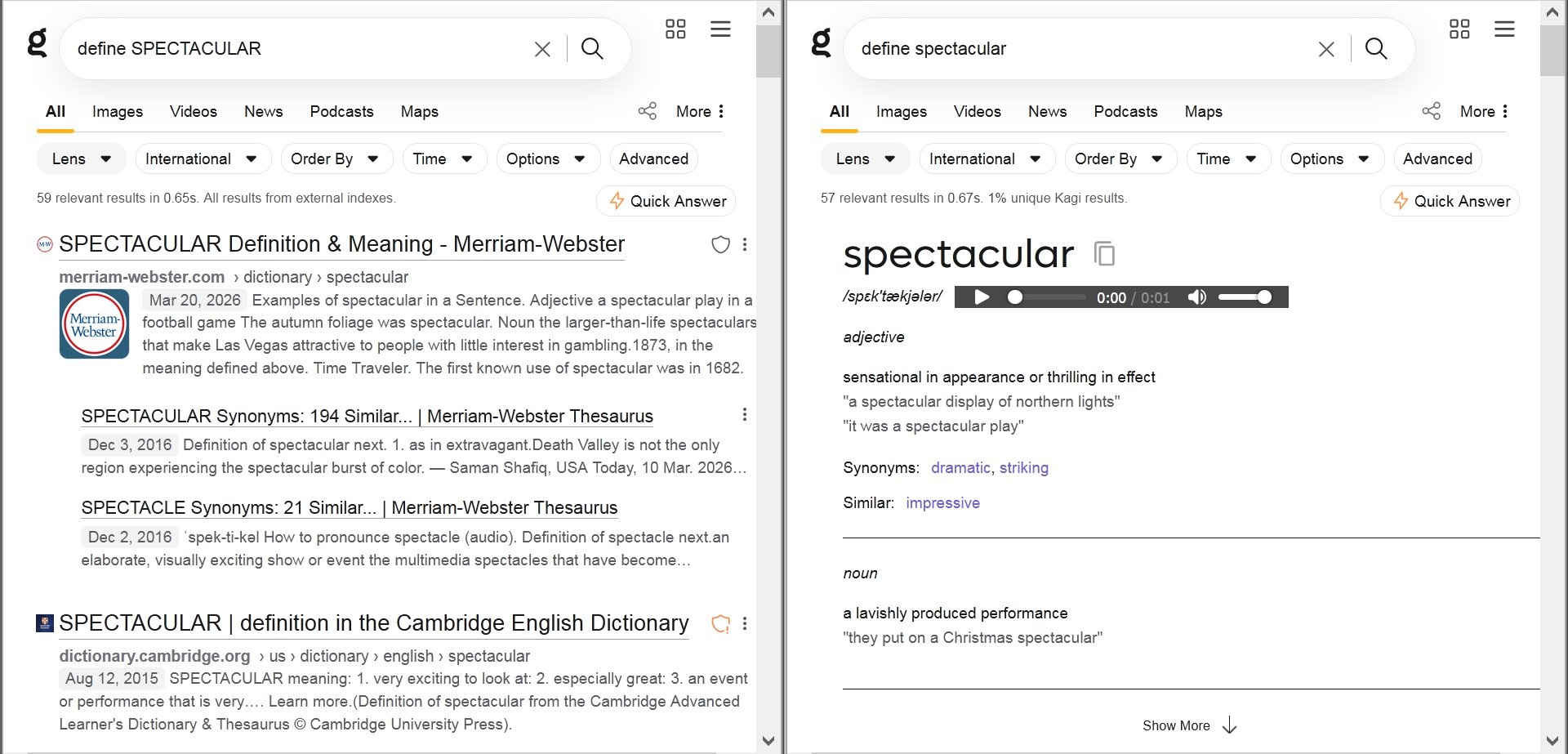Click the Quick Answer button
1568x754 pixels.
pyautogui.click(x=666, y=201)
